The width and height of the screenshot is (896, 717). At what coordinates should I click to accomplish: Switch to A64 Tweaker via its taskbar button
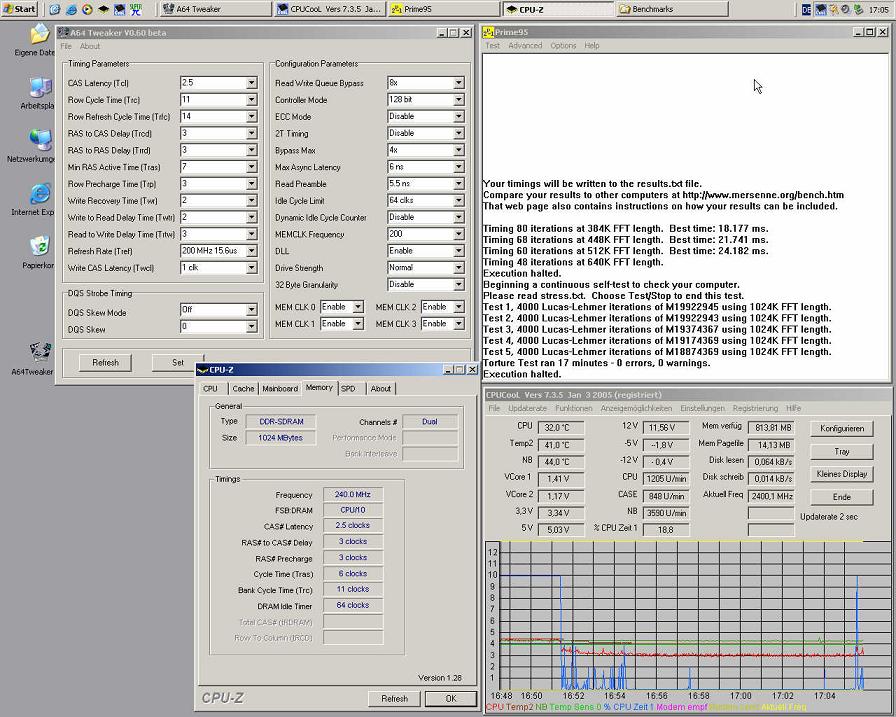point(215,9)
